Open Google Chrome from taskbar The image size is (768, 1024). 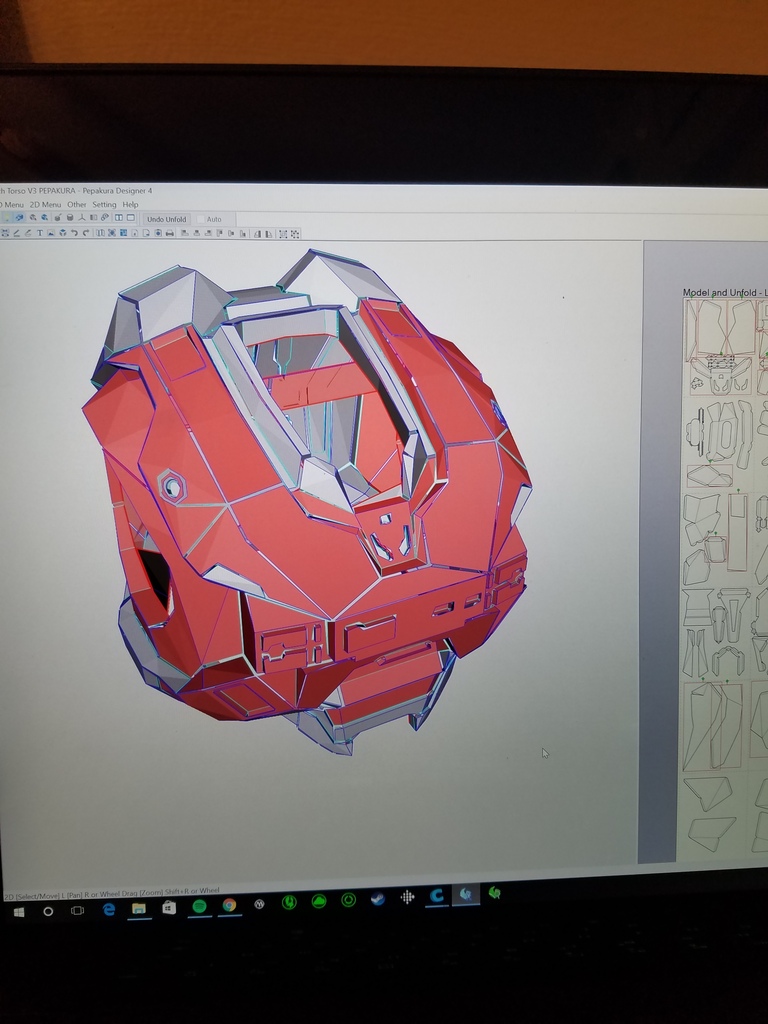point(229,905)
